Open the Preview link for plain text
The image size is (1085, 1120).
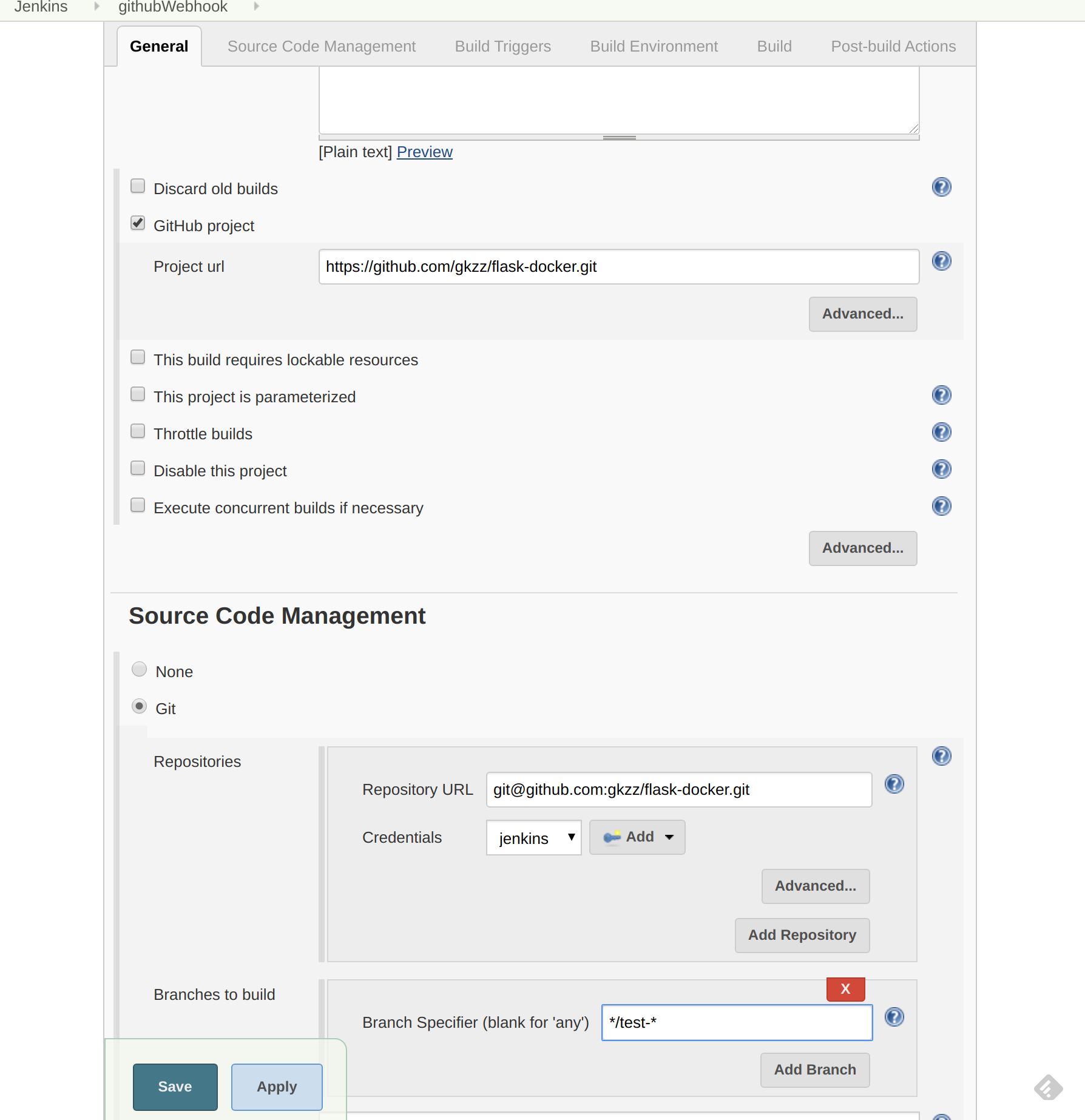point(424,152)
